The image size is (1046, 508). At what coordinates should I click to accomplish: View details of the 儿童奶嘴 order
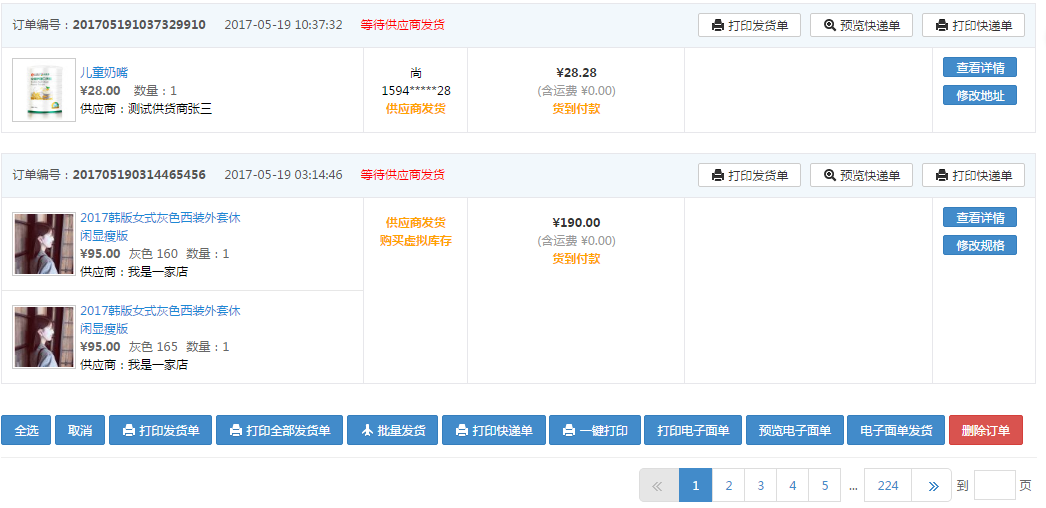[979, 68]
